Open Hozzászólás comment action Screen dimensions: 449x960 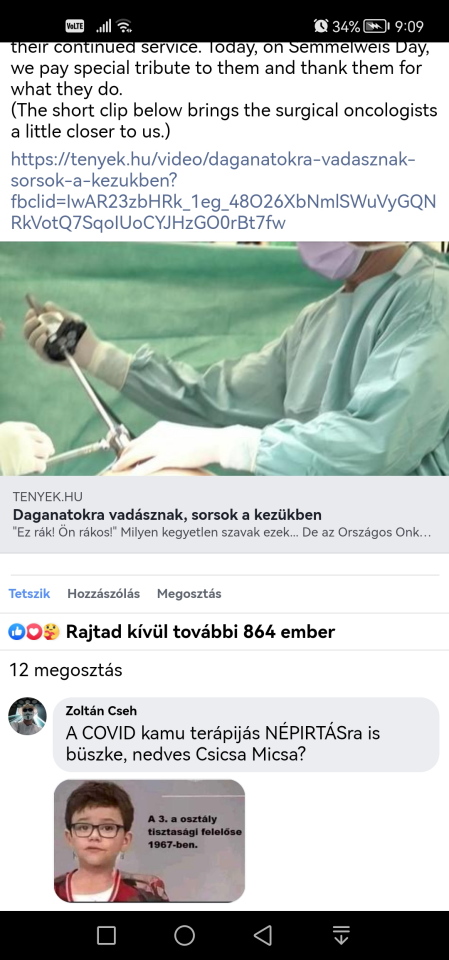104,593
